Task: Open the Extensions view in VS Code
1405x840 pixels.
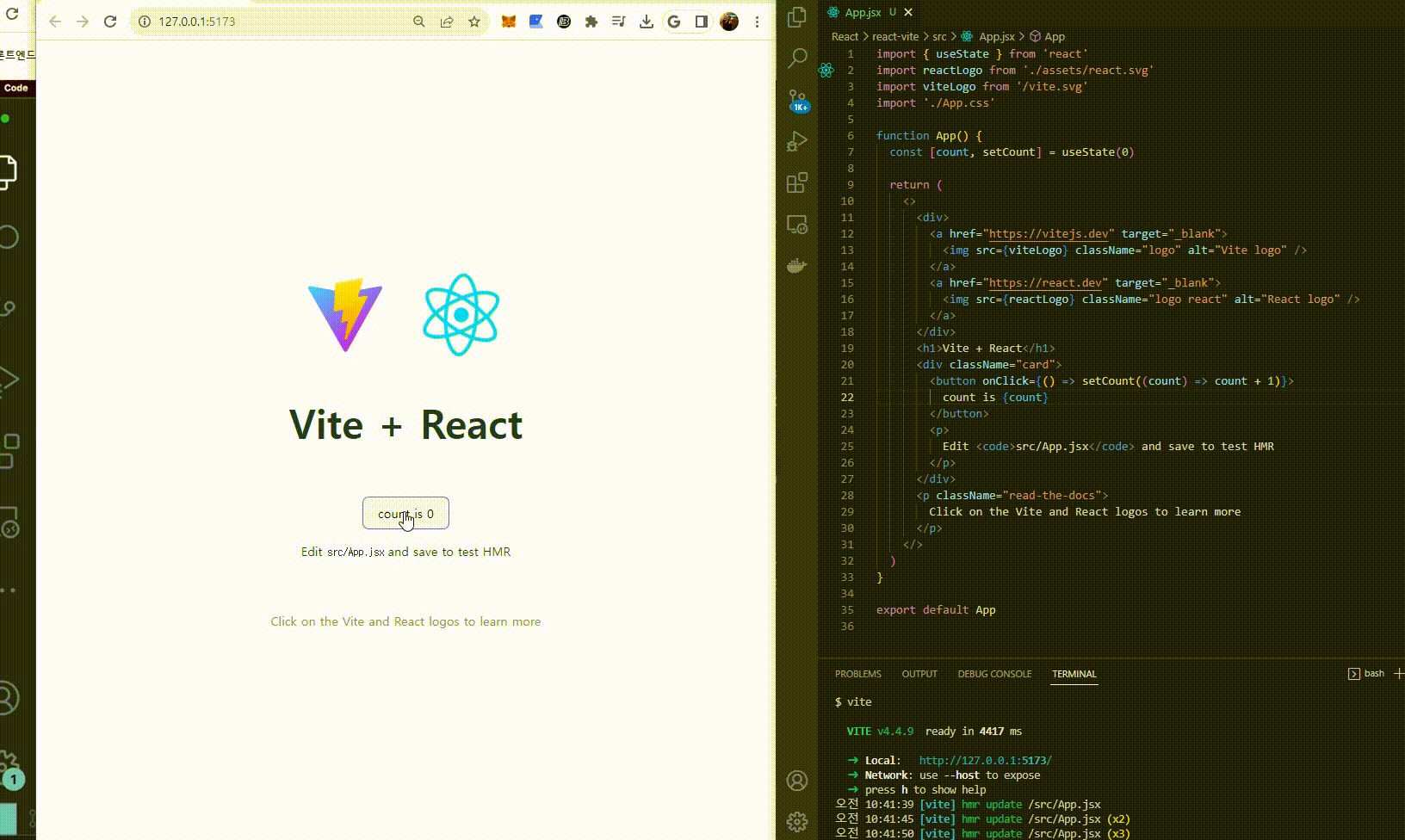Action: click(x=797, y=182)
